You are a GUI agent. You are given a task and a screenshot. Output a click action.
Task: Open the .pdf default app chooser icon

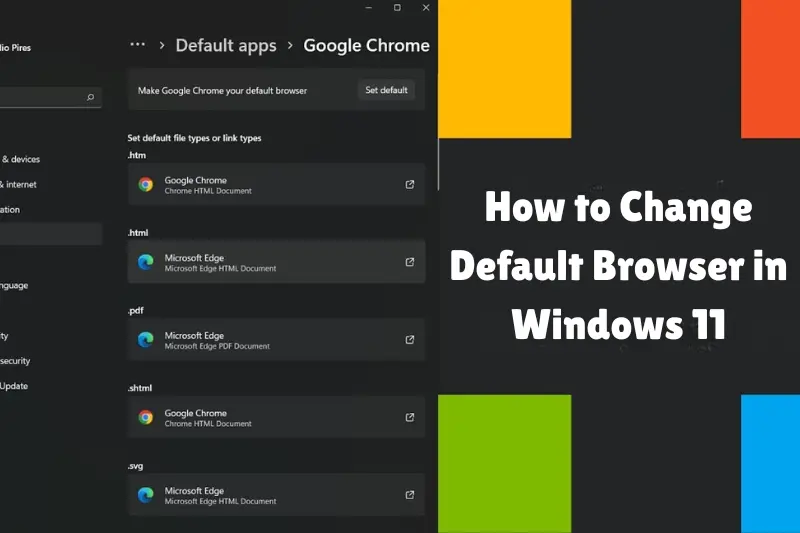(x=410, y=340)
